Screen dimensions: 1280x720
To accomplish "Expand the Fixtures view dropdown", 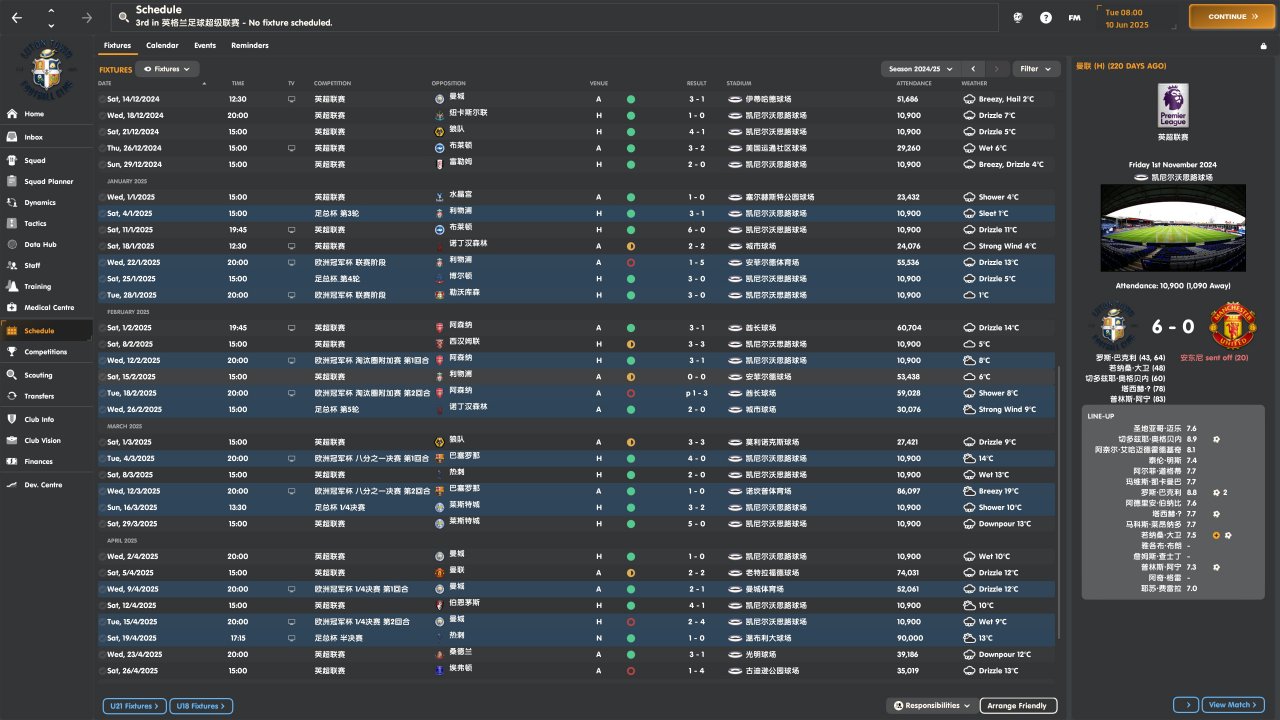I will click(167, 69).
